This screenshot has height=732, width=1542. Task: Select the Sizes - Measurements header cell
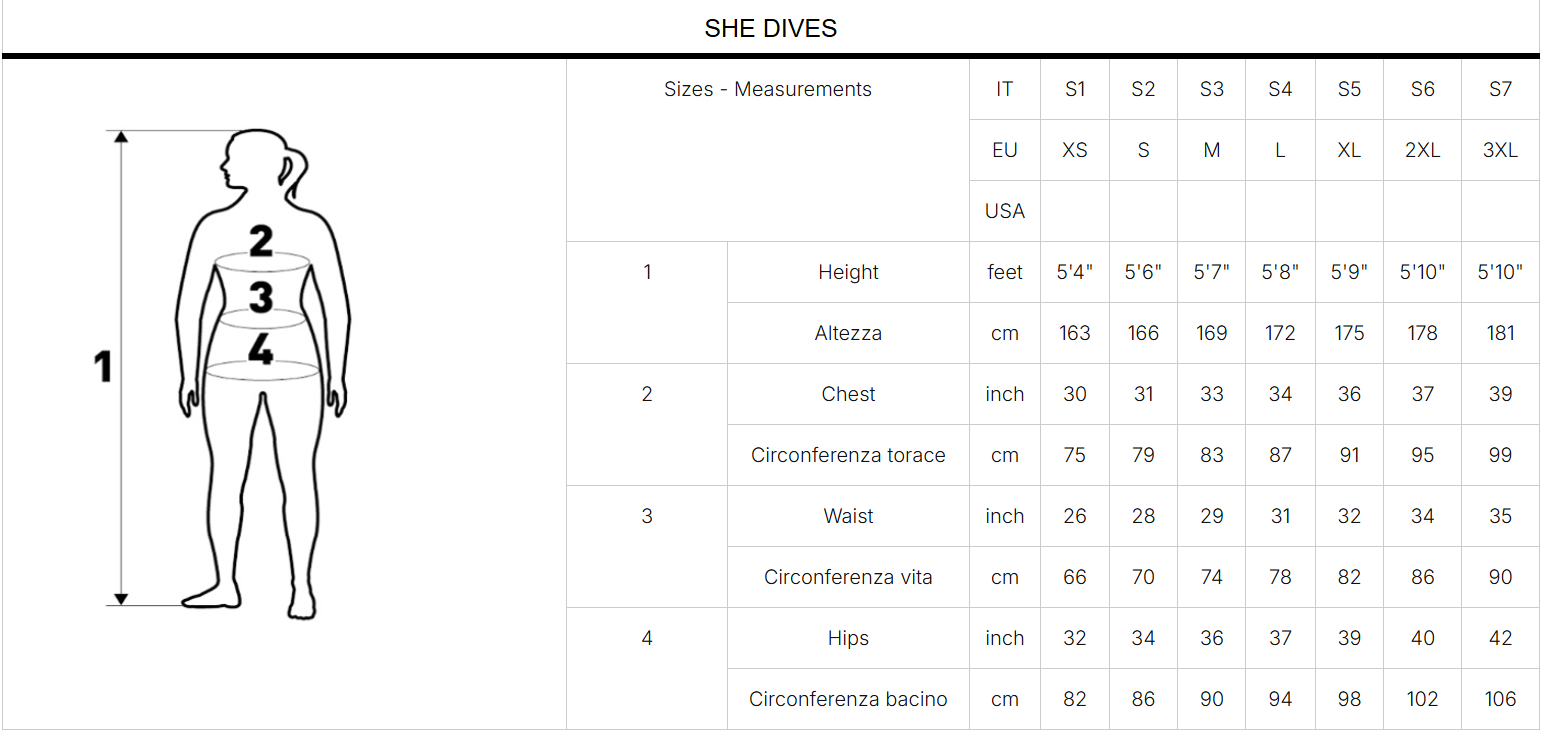point(768,89)
